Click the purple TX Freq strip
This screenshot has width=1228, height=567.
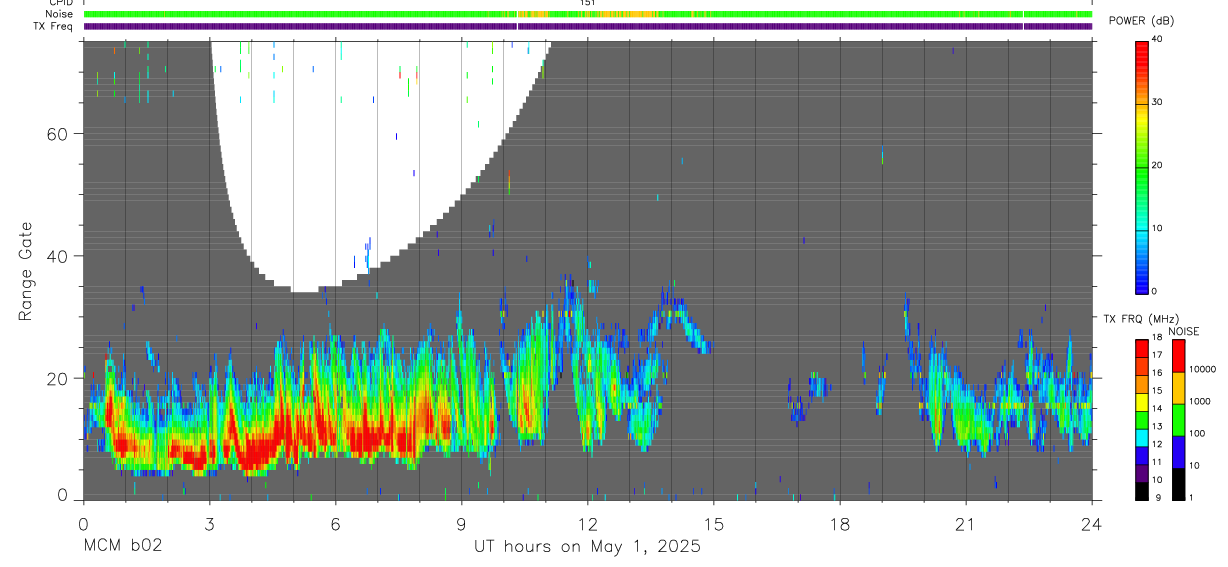coord(588,26)
